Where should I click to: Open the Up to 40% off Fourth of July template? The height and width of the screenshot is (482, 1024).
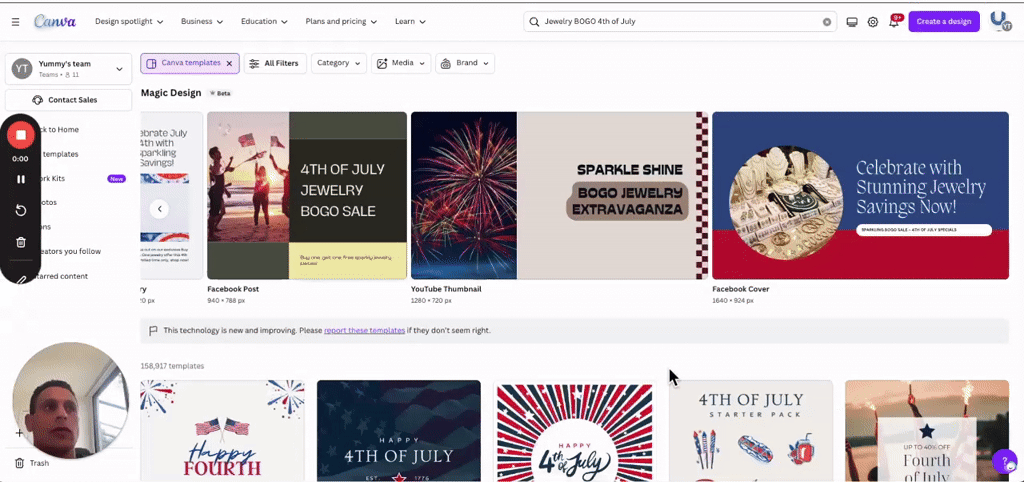click(x=927, y=431)
